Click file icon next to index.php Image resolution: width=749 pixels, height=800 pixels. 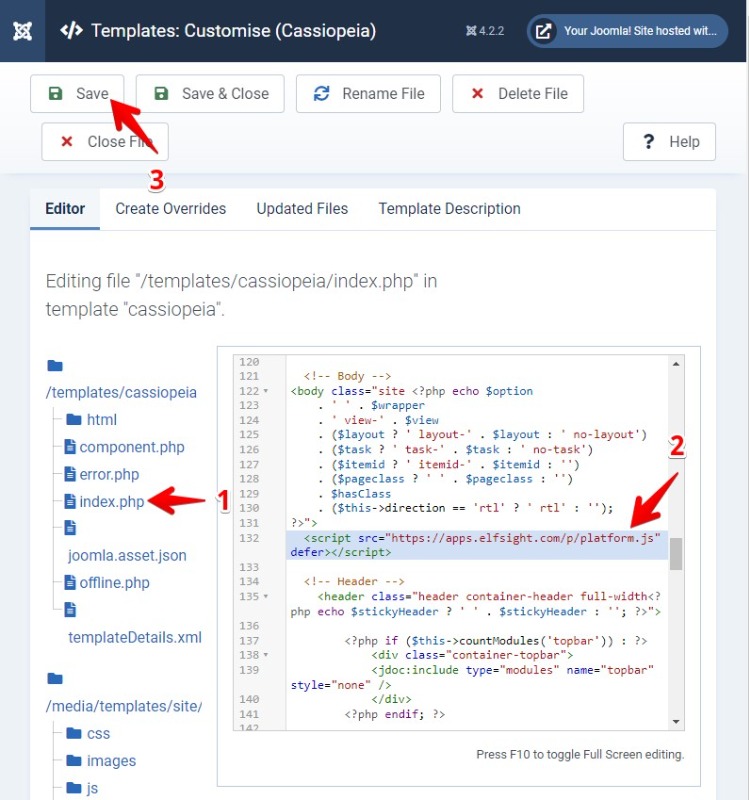(70, 502)
